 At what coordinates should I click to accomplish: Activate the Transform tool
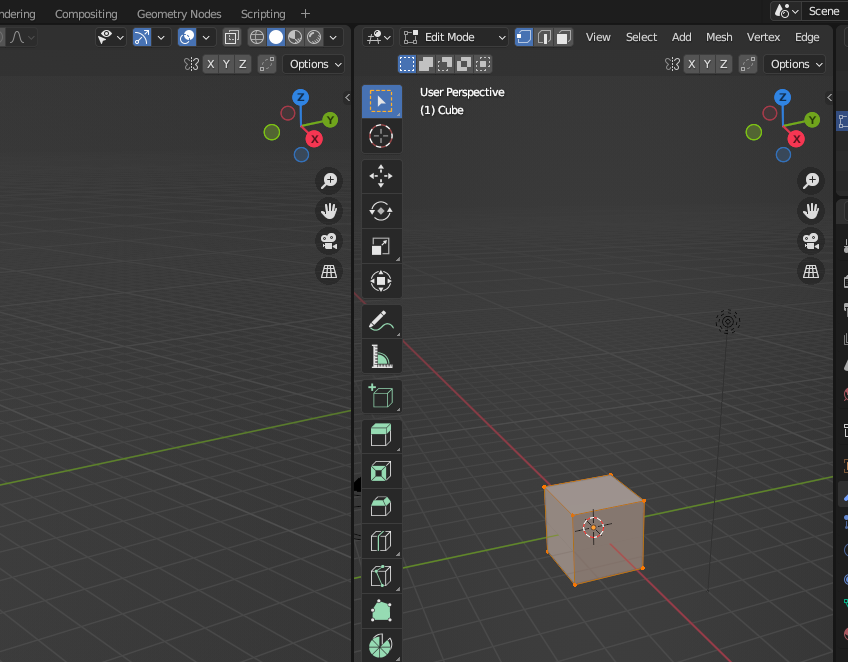(381, 281)
